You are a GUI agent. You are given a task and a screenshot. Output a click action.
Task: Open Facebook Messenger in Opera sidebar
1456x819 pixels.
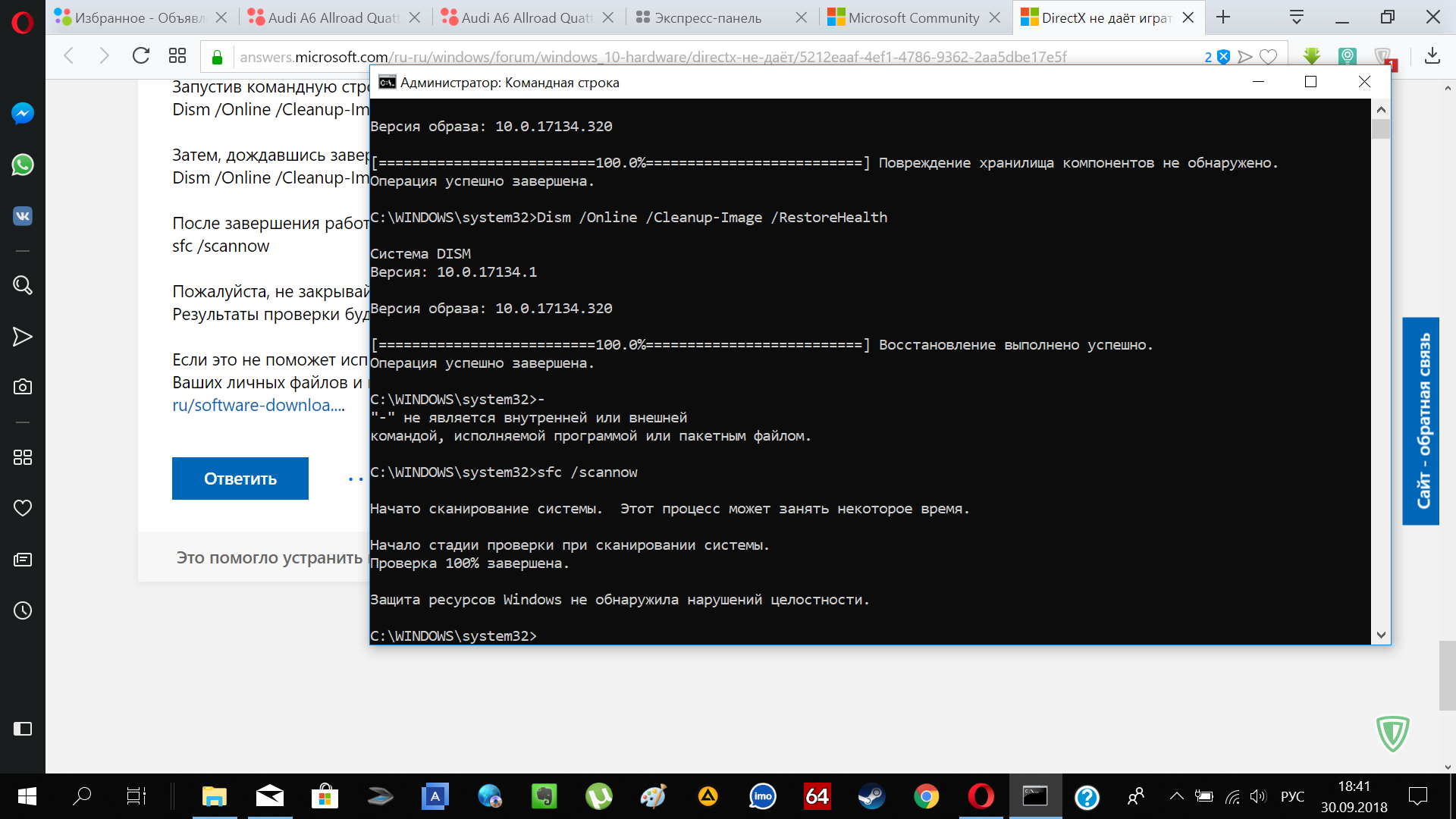tap(23, 114)
